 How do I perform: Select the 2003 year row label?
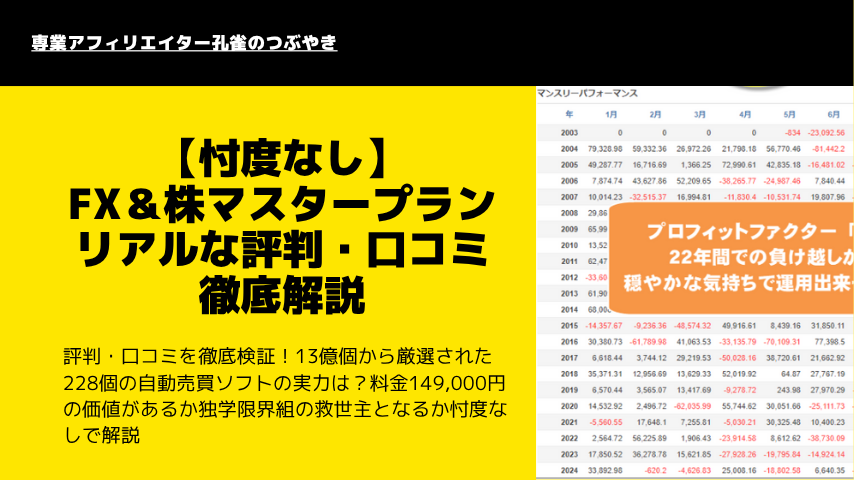pos(570,132)
